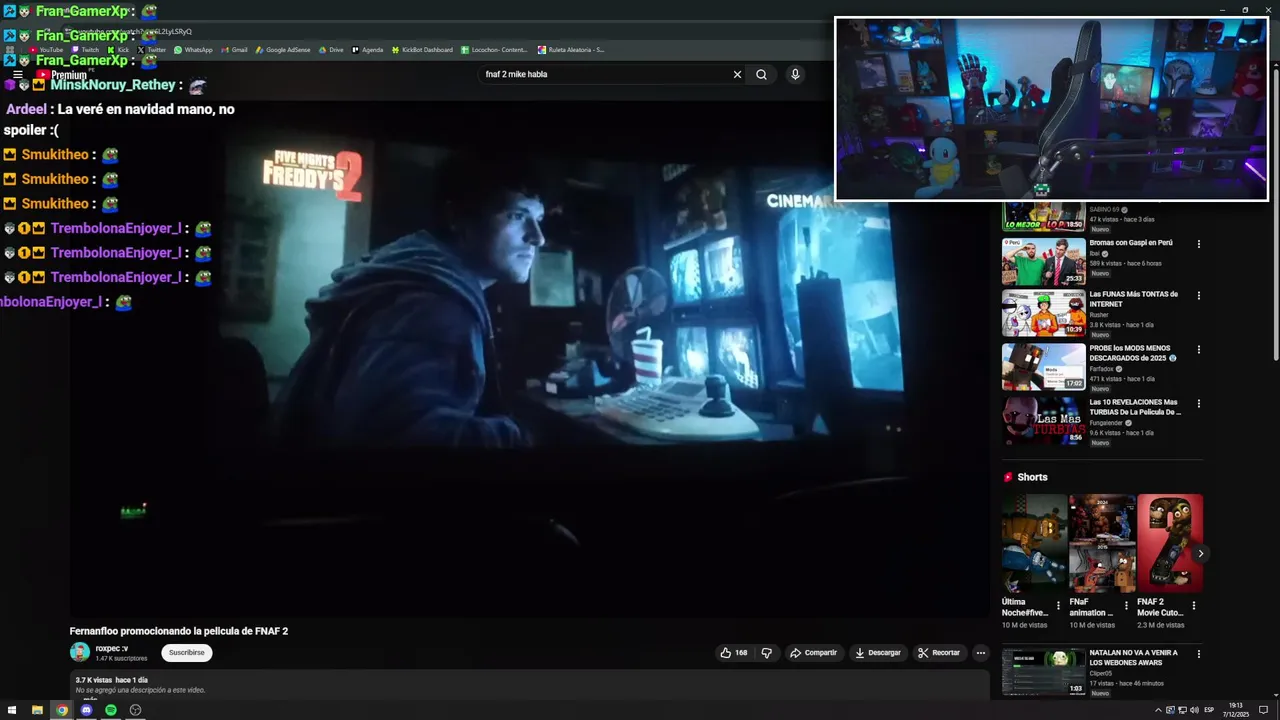
Task: Play the Bromas con Gaspi en Perú thumbnail
Action: (x=1043, y=261)
